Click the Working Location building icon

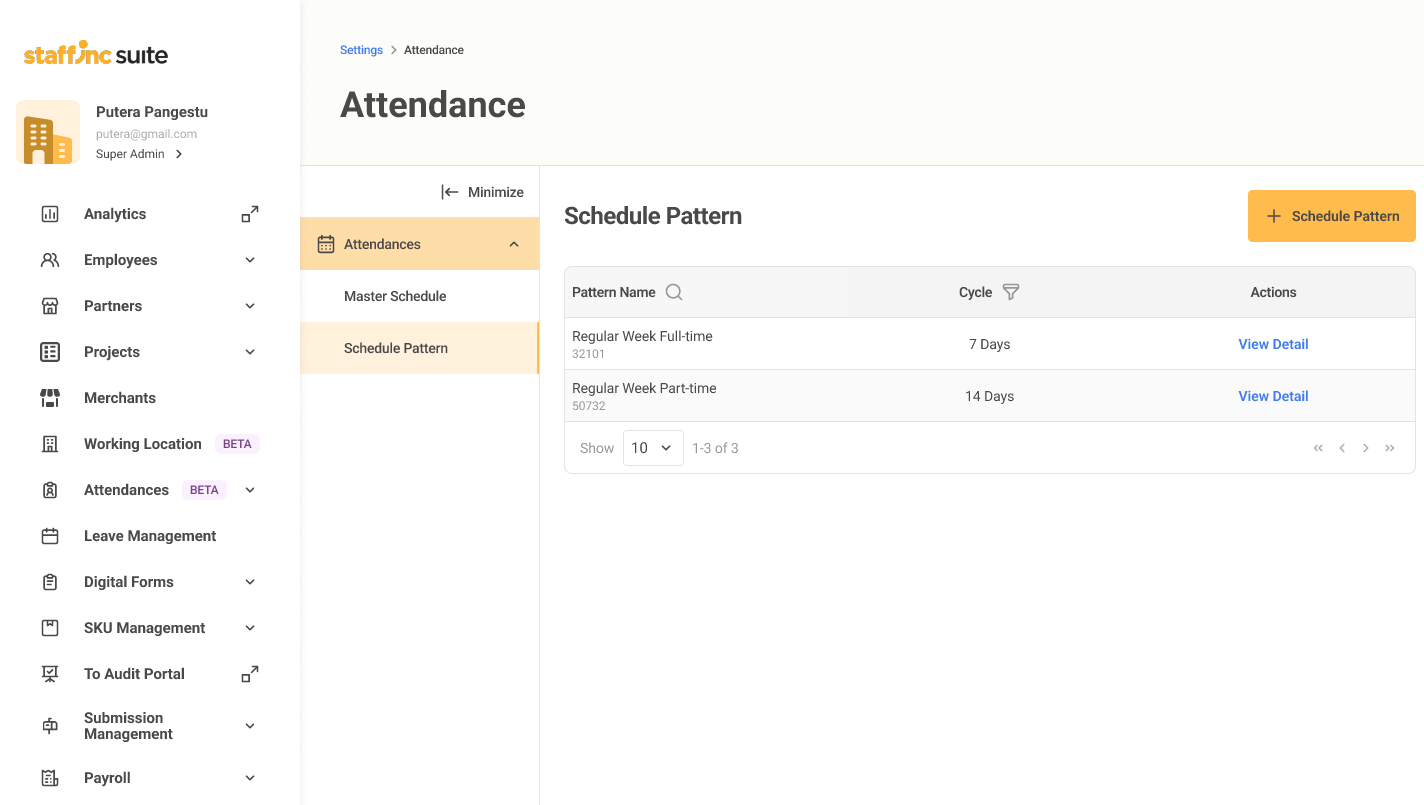pyautogui.click(x=50, y=444)
